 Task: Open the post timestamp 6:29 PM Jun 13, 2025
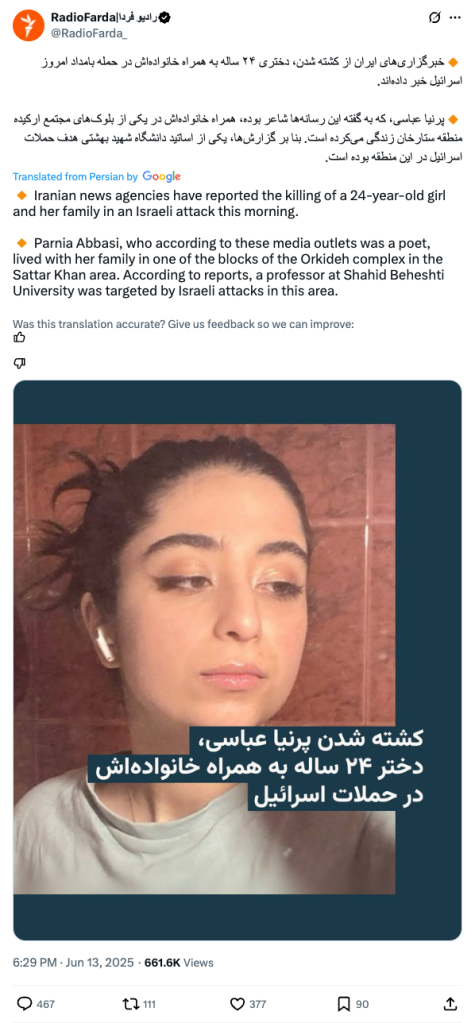[73, 962]
